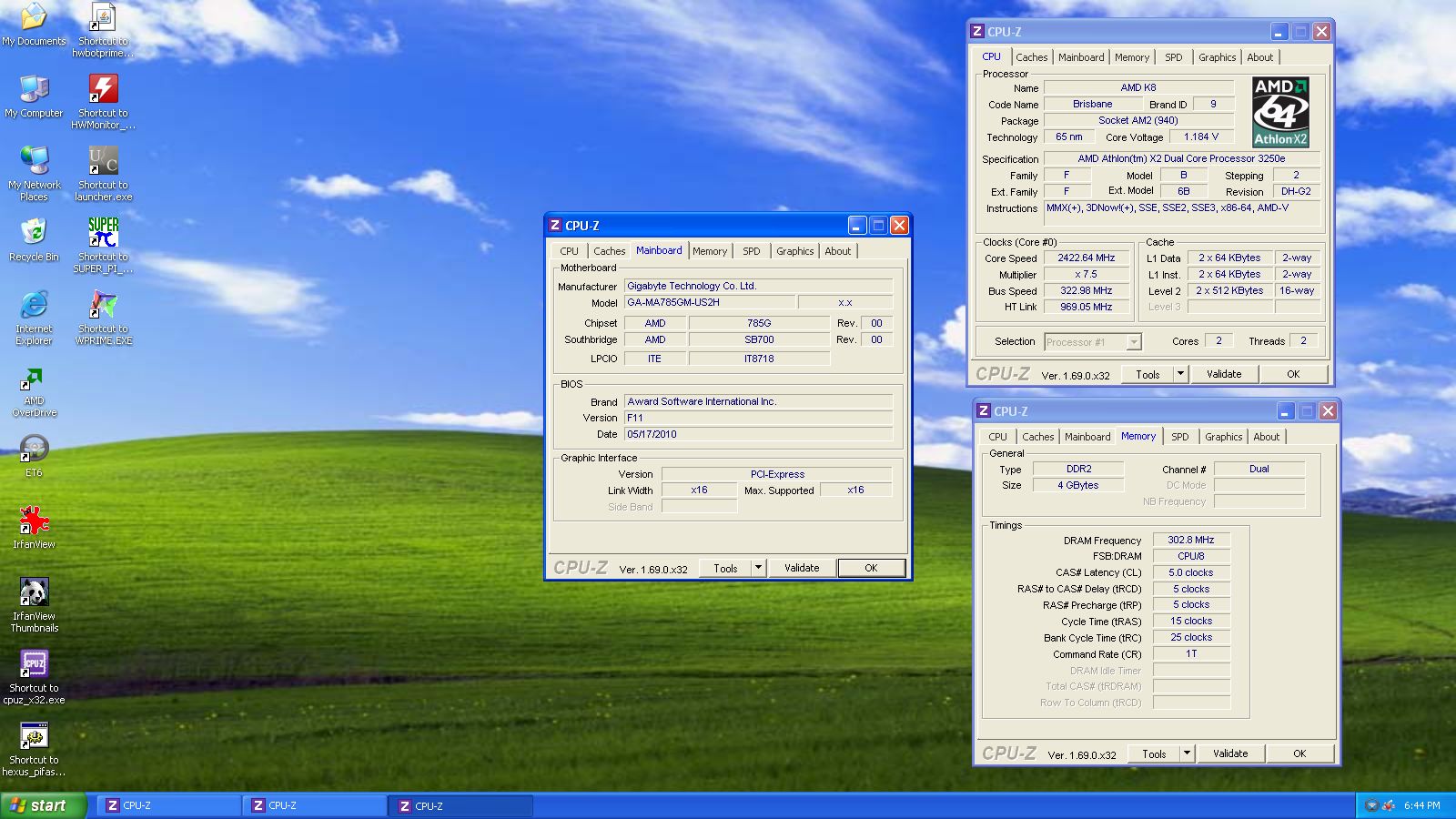The height and width of the screenshot is (819, 1456).
Task: Click Validate in Mainboard window
Action: click(x=802, y=568)
